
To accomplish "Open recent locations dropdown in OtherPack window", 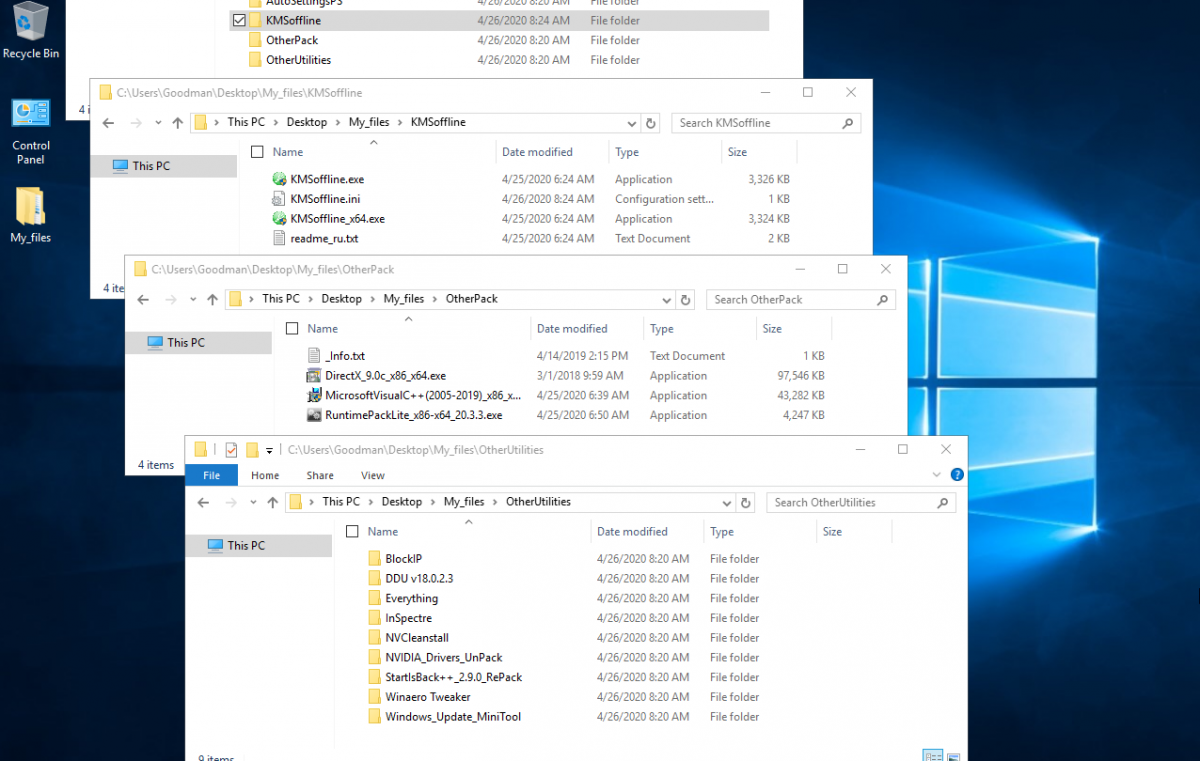I will 193,299.
